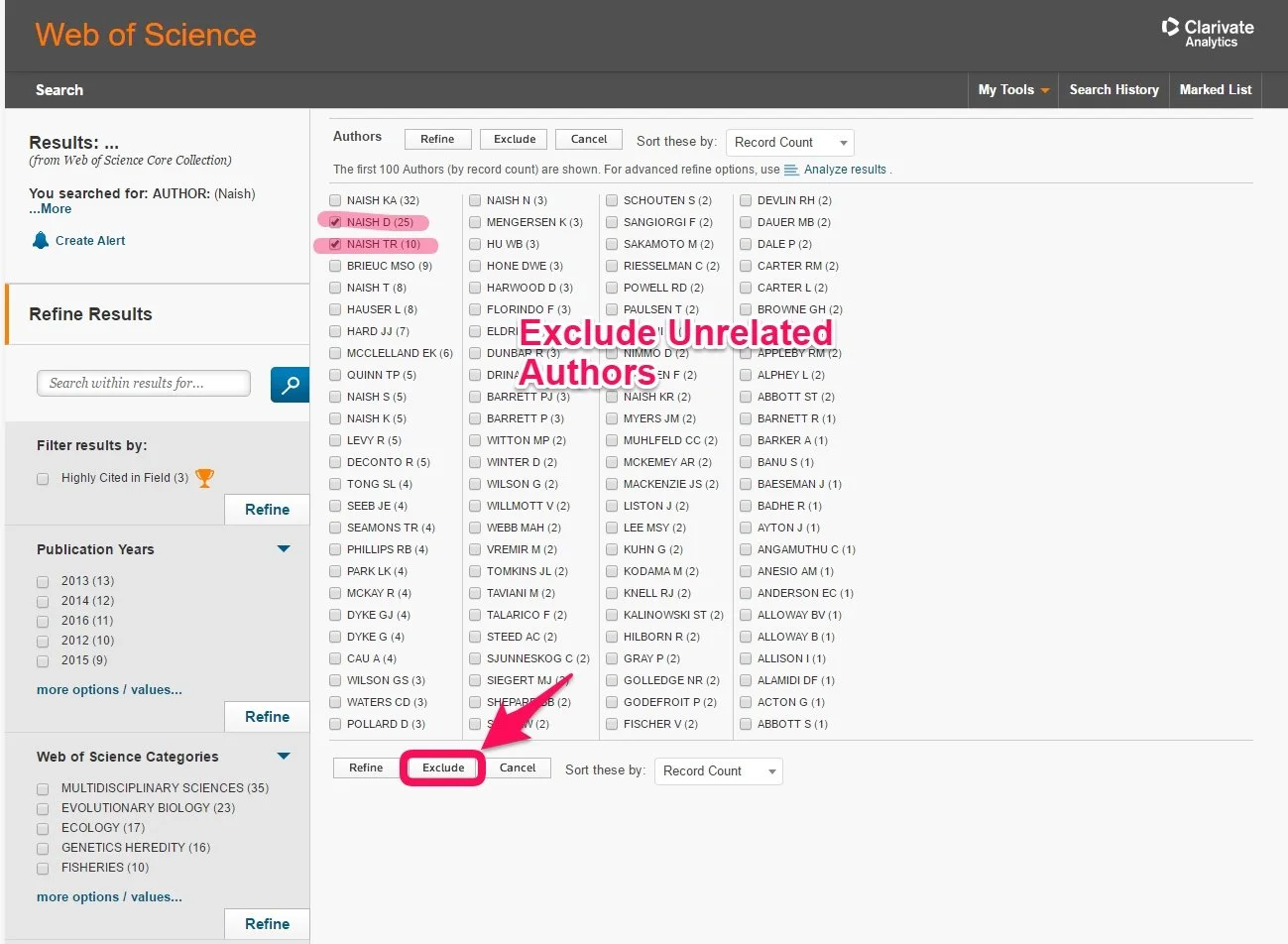Uncheck the NAISH D (25) checkbox

[335, 222]
